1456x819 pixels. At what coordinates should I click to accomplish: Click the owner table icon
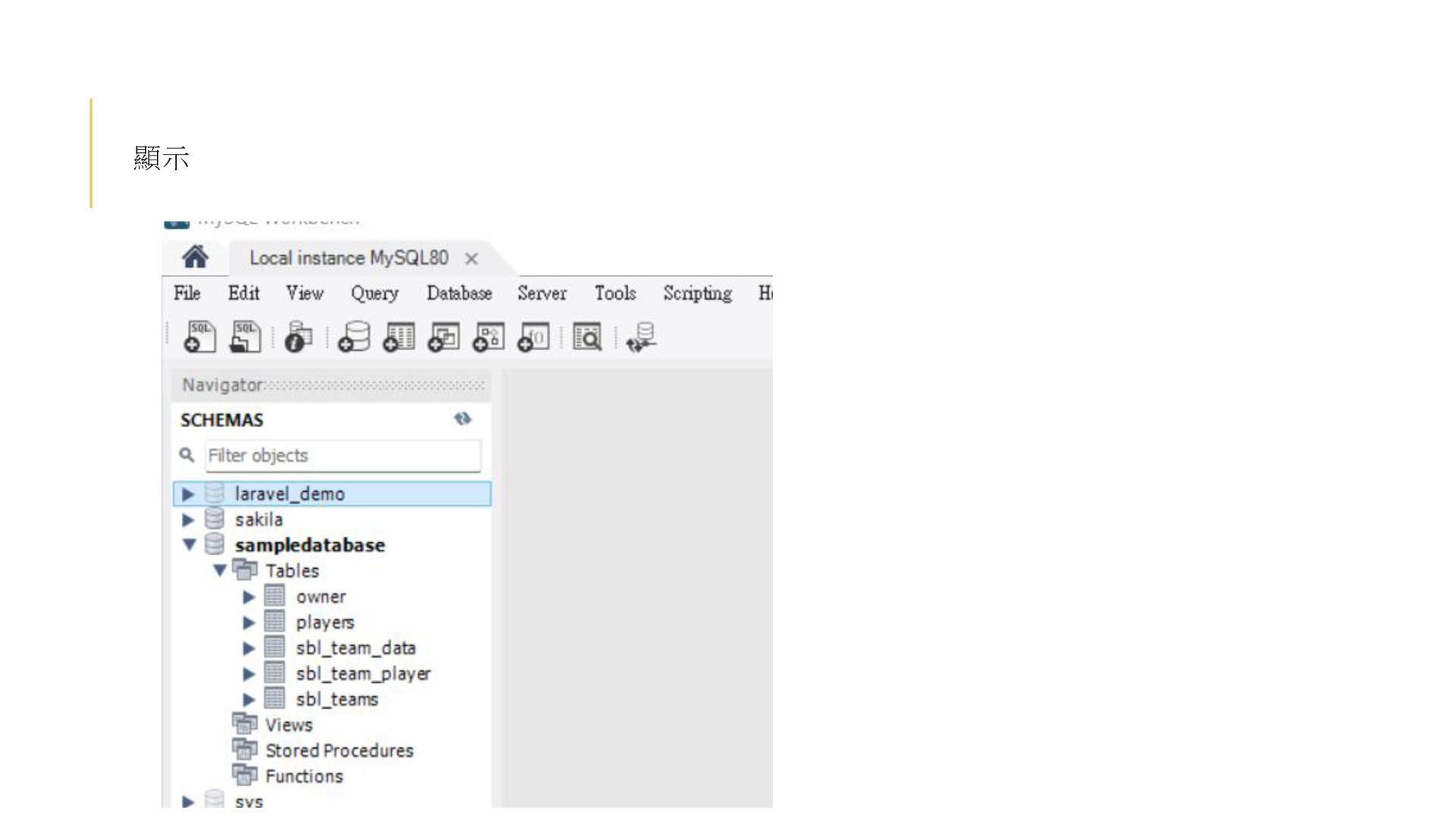pyautogui.click(x=275, y=596)
